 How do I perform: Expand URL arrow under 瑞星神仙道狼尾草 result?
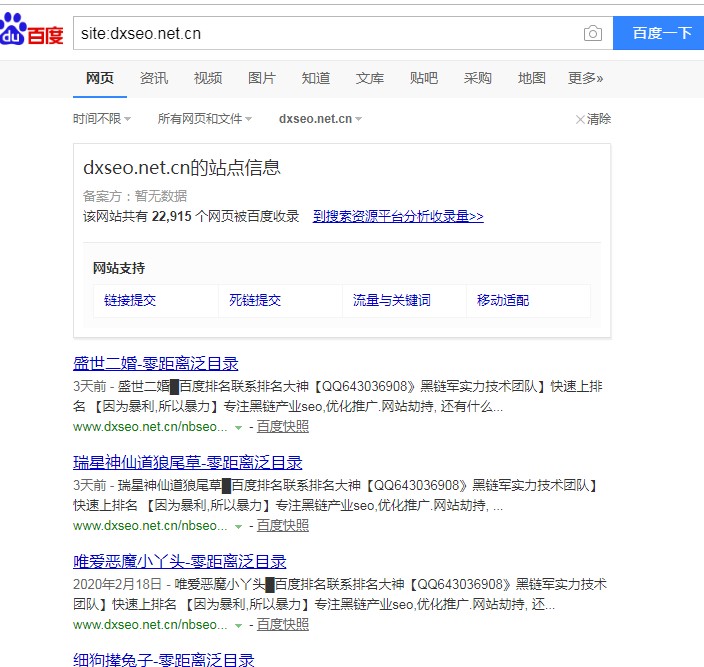tap(238, 527)
